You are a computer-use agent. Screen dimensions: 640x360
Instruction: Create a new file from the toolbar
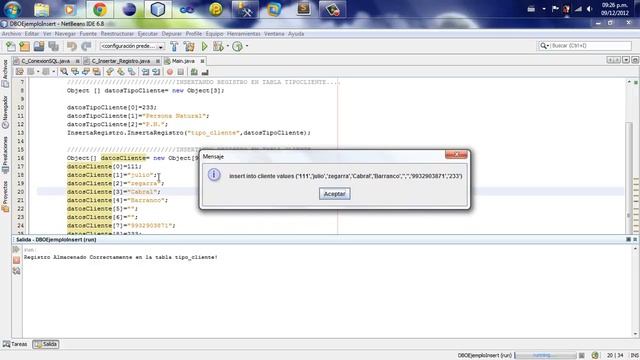tap(11, 47)
